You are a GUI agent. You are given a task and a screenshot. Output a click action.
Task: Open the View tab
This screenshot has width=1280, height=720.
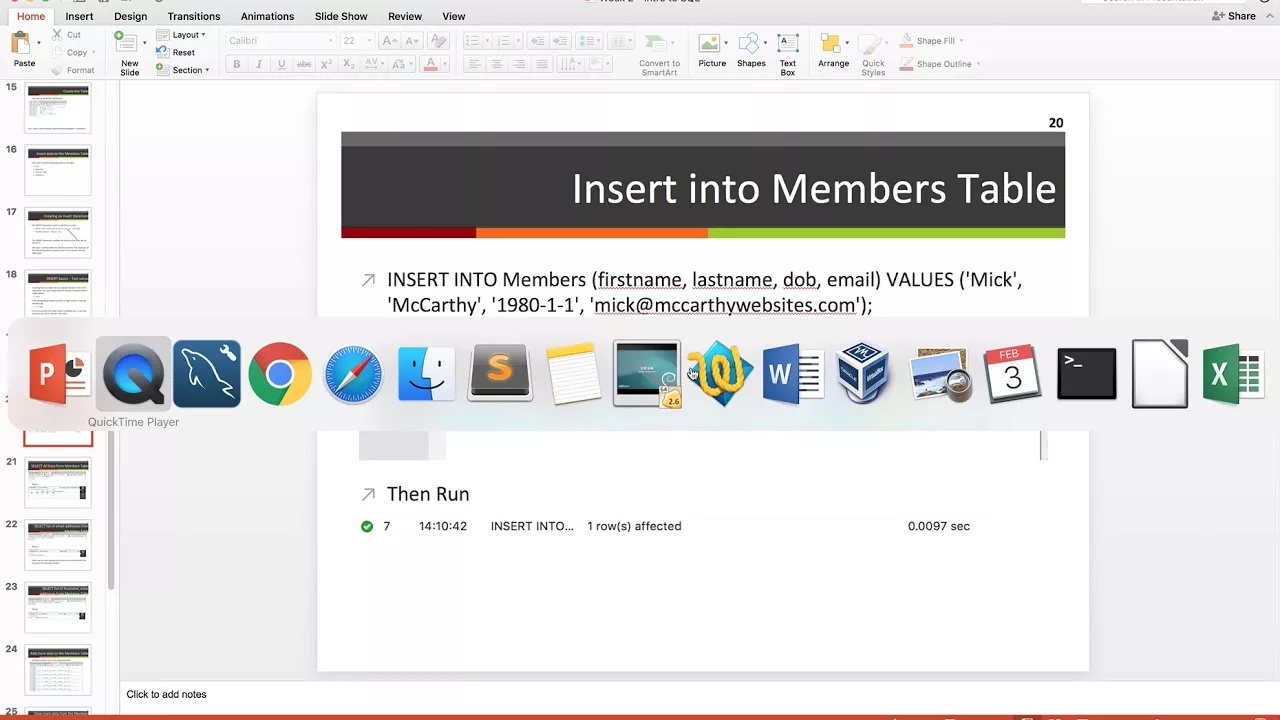point(453,16)
